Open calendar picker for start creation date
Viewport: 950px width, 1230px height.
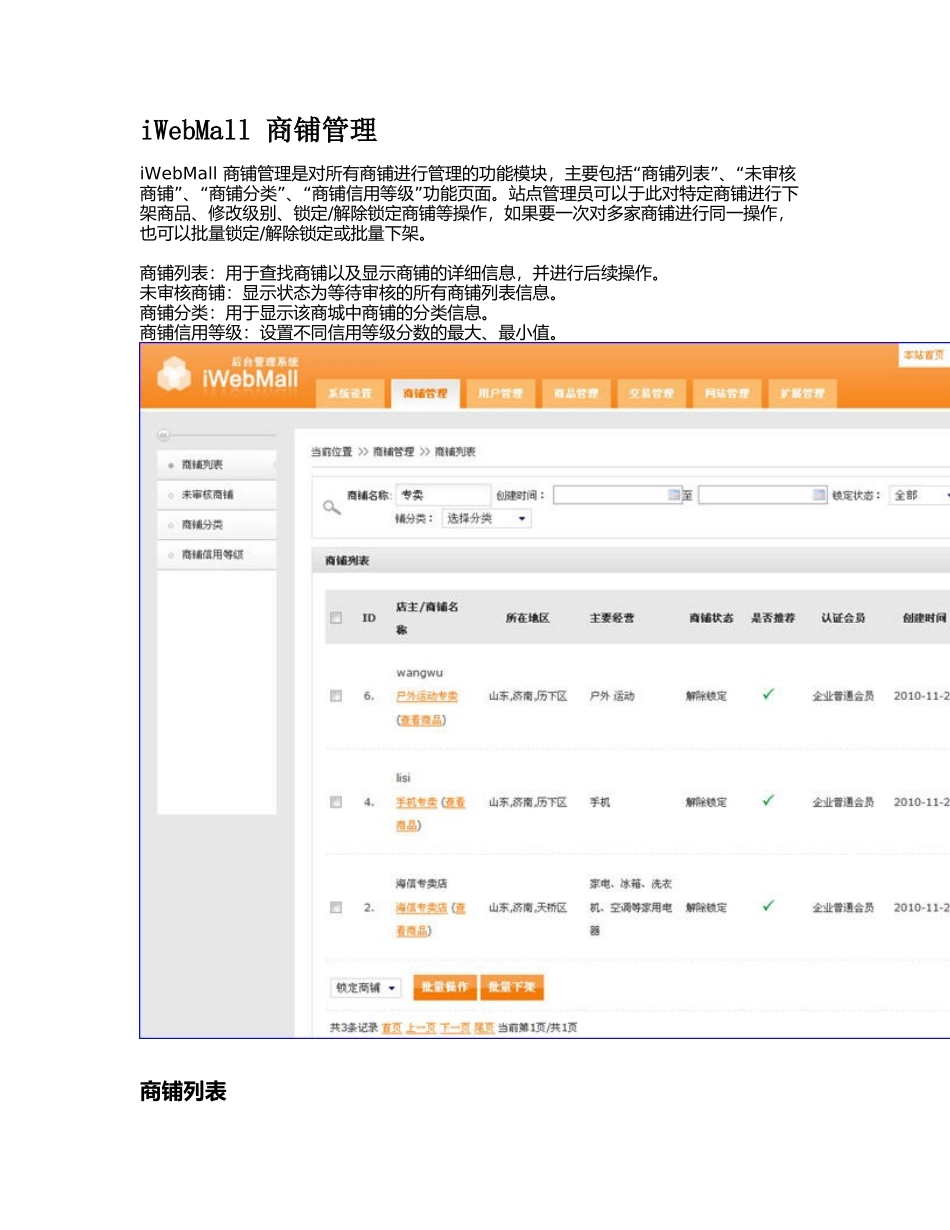[674, 495]
